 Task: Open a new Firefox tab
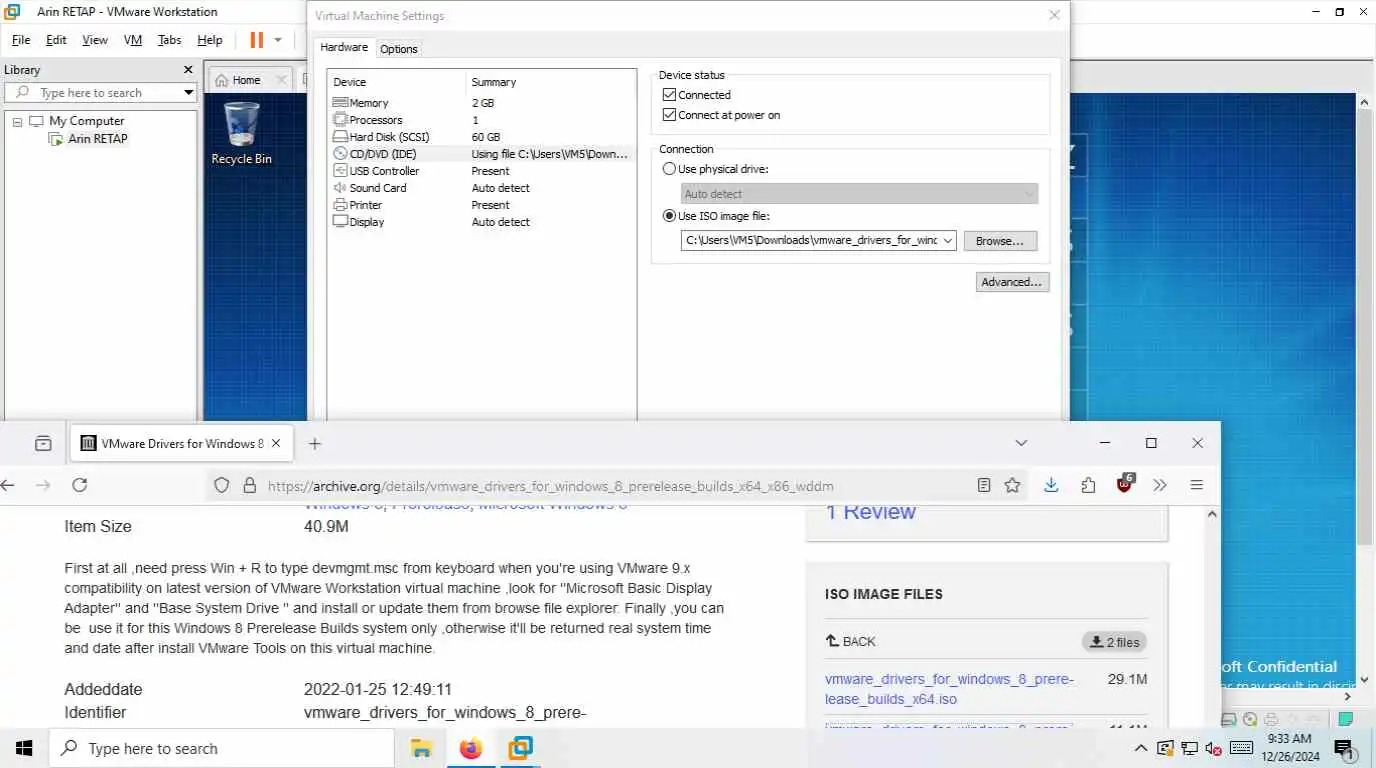[314, 443]
